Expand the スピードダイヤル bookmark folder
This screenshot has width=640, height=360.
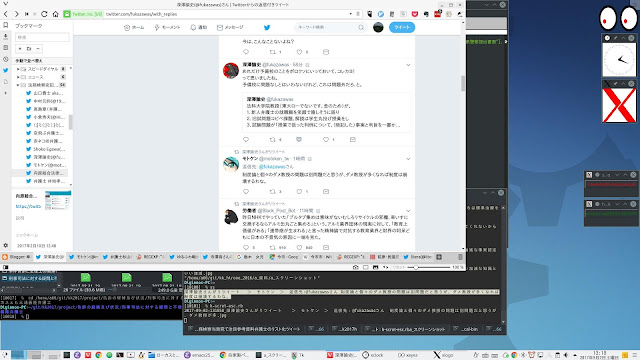[x=18, y=69]
